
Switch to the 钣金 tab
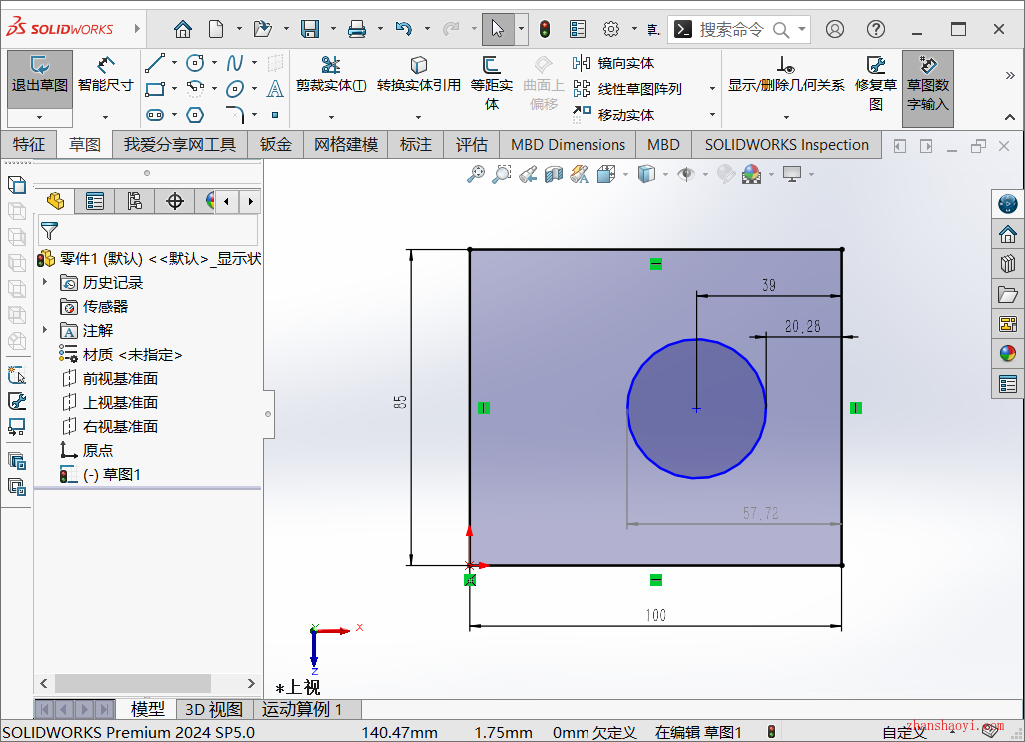(x=275, y=144)
